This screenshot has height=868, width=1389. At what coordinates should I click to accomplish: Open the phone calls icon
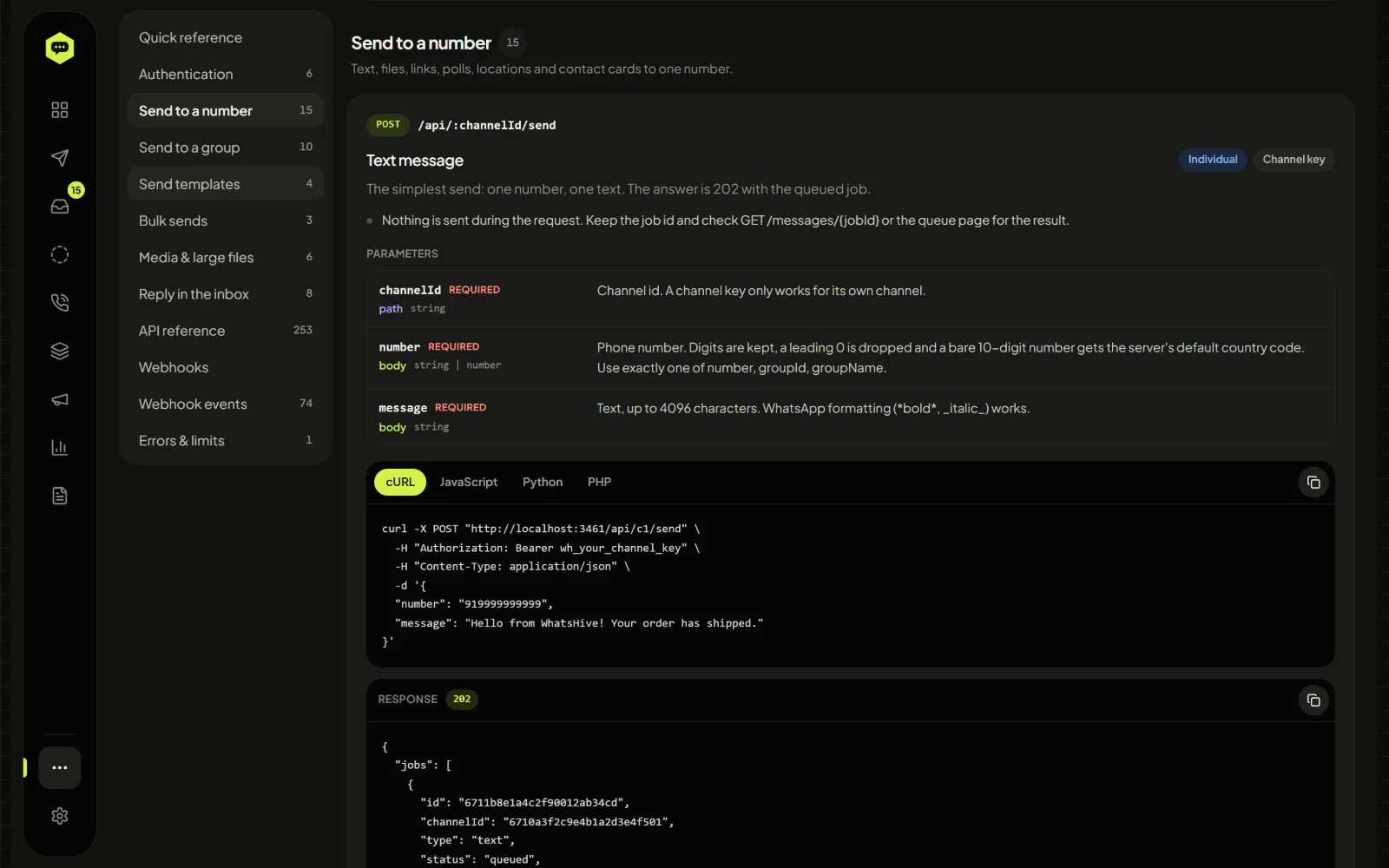pos(60,303)
